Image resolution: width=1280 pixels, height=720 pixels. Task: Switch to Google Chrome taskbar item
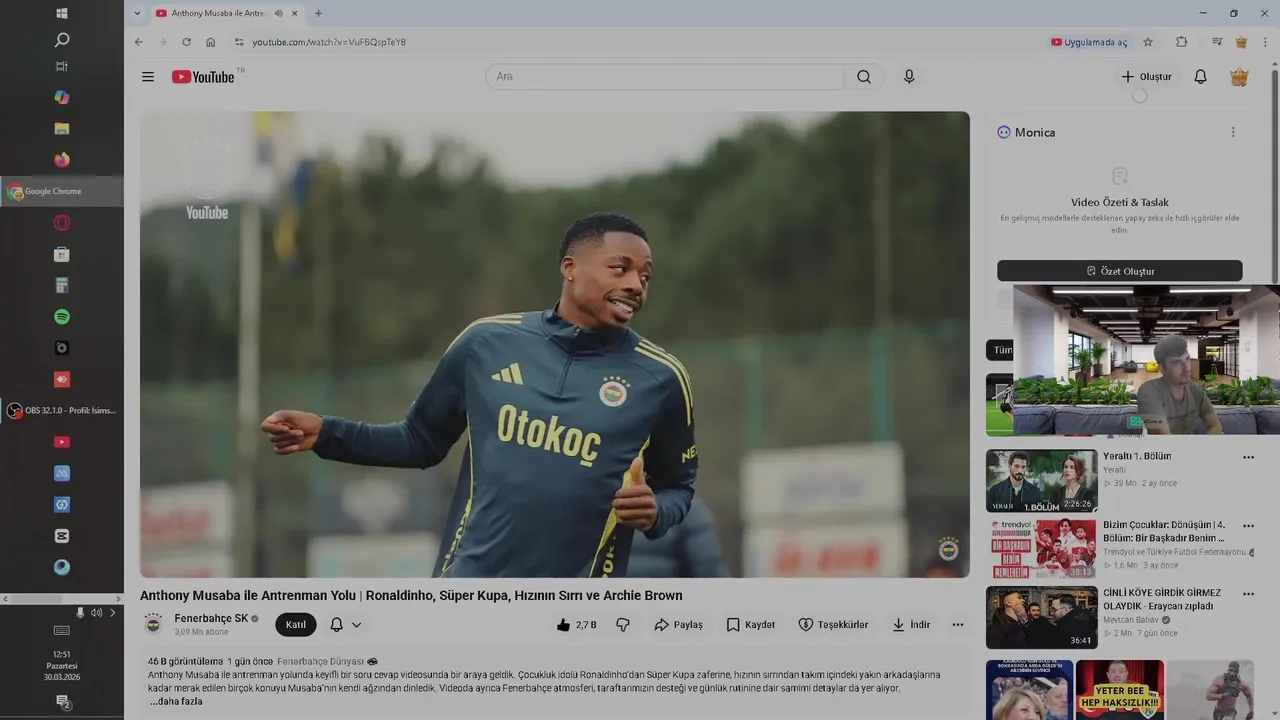[x=62, y=191]
